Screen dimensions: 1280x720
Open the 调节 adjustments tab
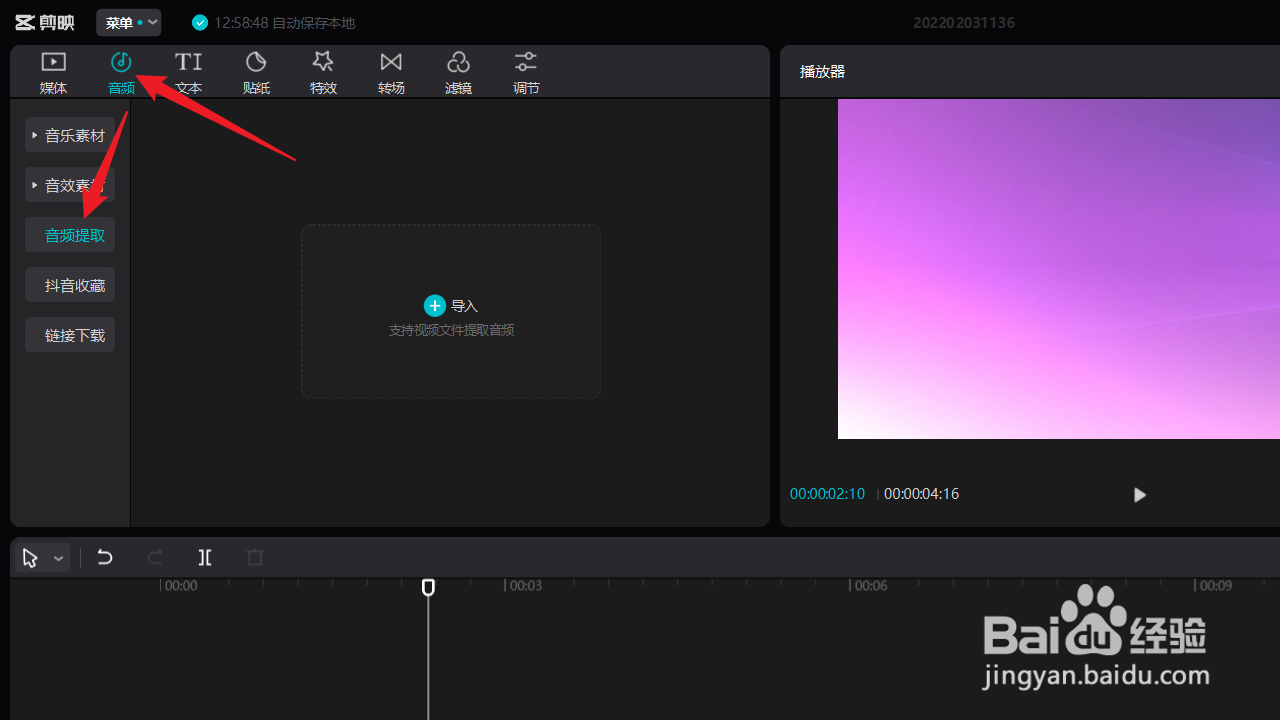[x=526, y=73]
